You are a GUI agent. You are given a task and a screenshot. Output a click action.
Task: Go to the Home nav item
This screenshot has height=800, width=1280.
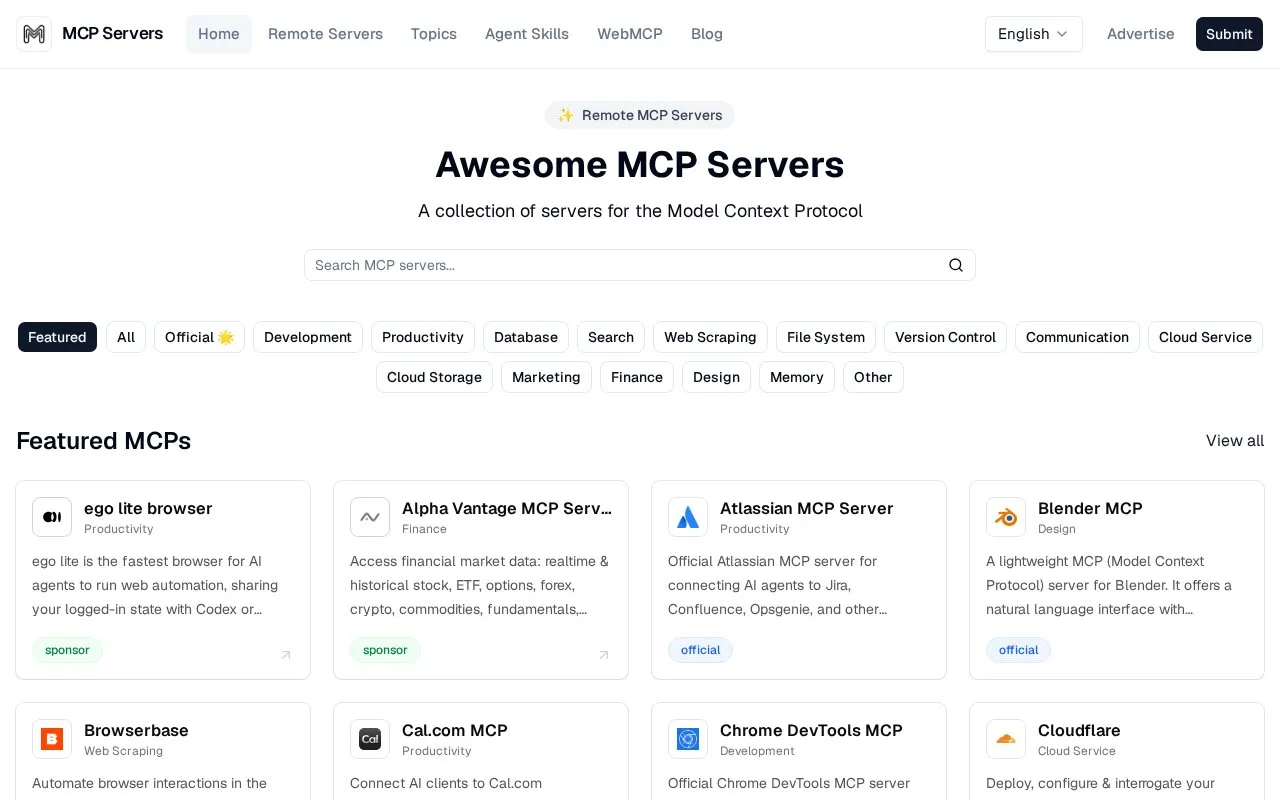click(x=219, y=34)
